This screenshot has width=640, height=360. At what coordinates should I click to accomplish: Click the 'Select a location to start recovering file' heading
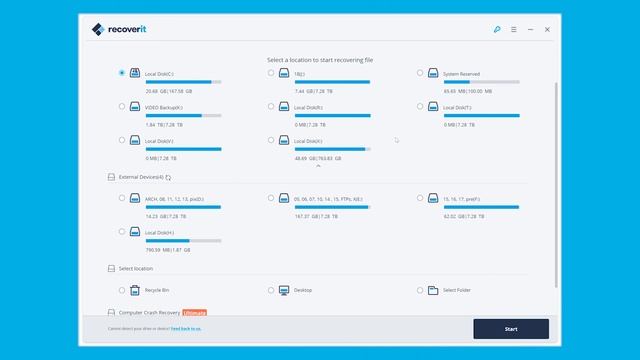320,60
